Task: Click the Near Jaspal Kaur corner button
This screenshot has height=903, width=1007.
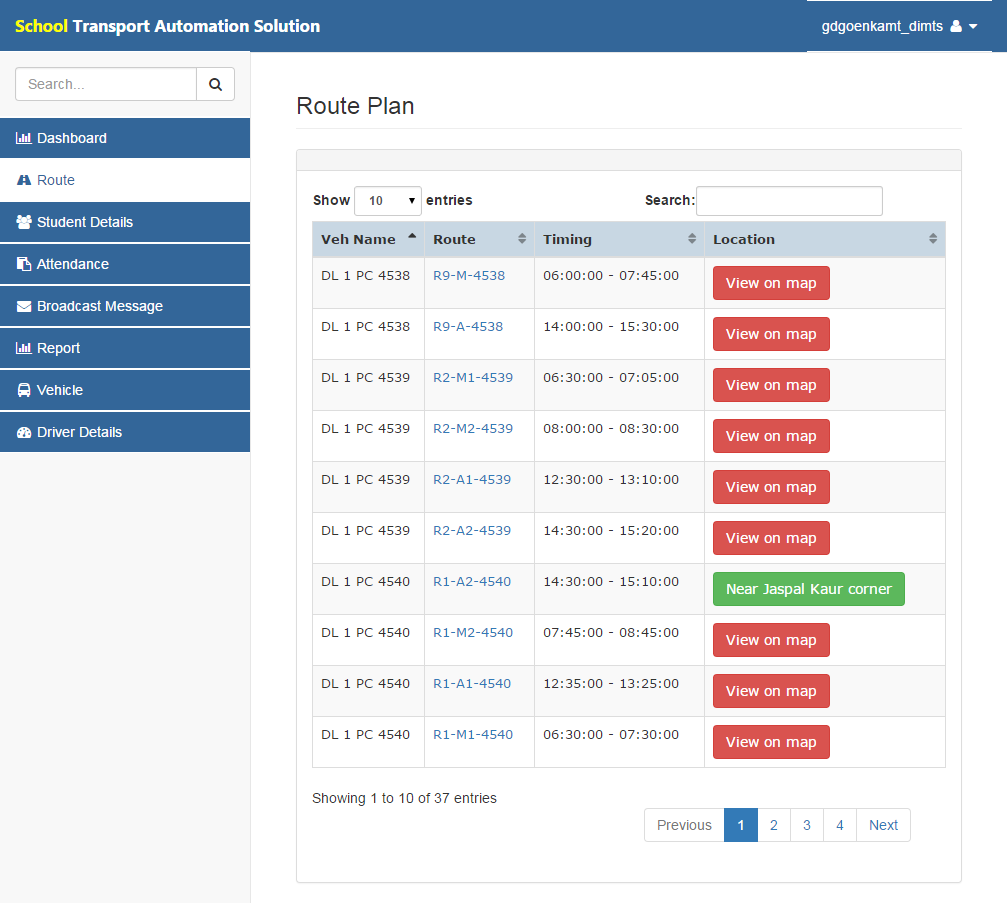Action: (x=809, y=589)
